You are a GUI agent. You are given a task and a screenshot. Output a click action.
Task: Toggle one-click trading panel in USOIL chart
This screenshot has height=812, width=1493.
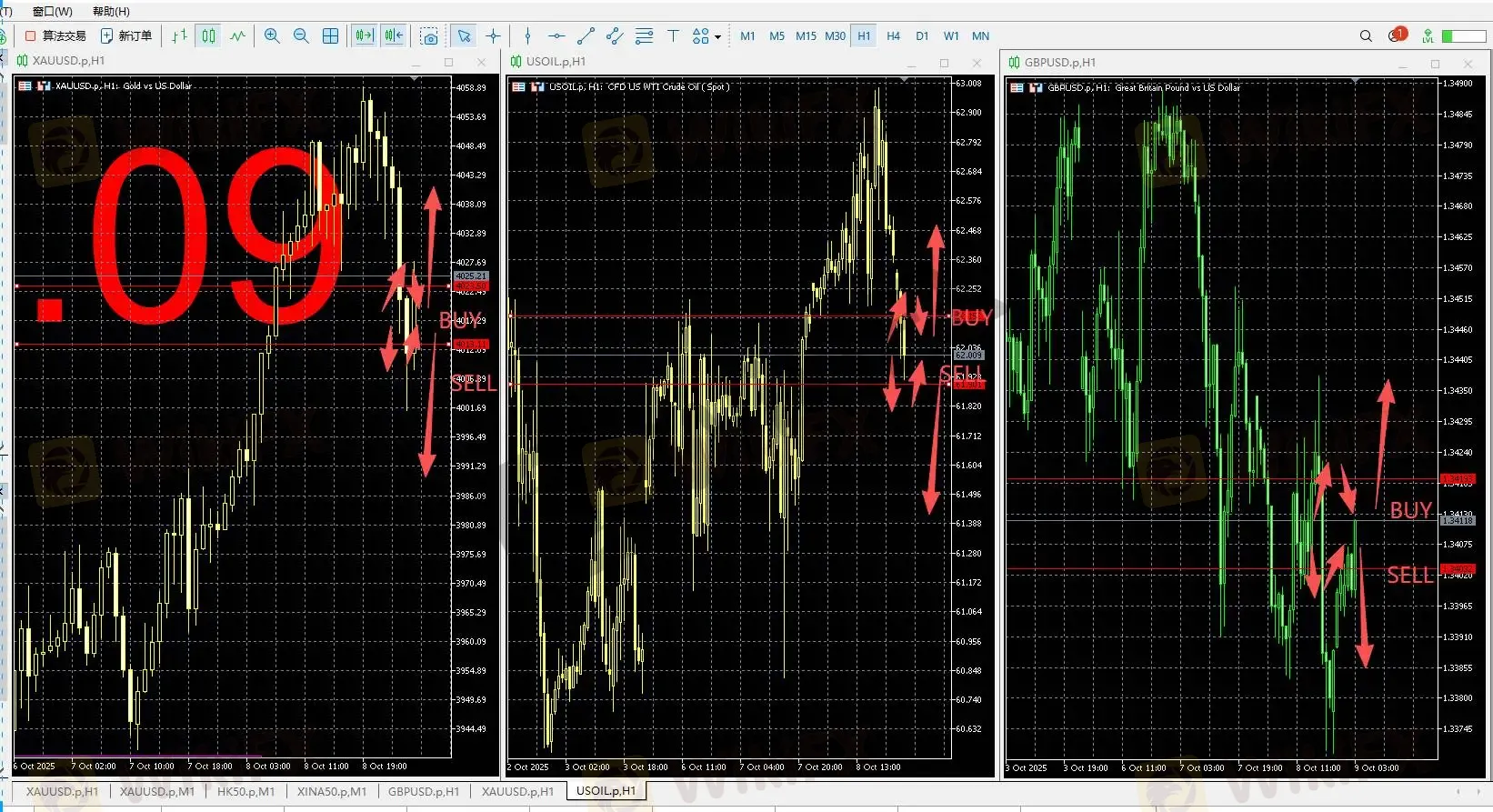pos(519,87)
